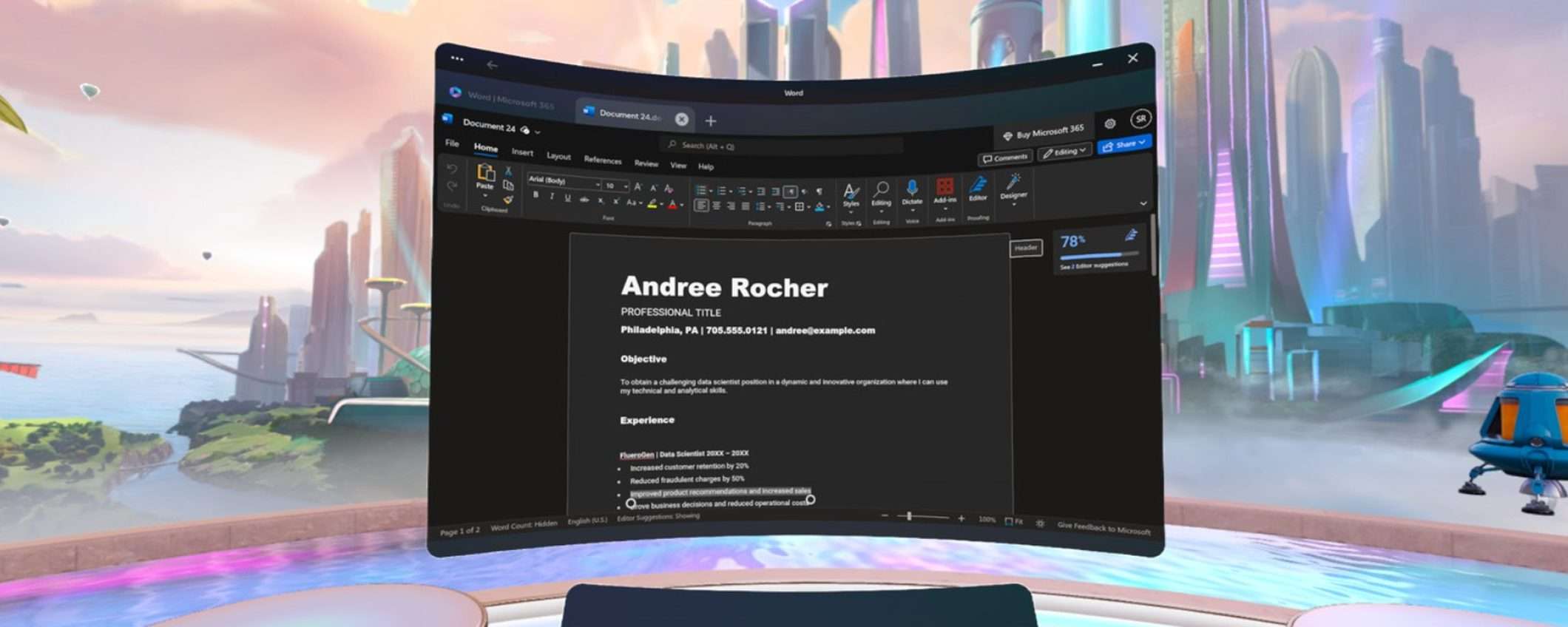
Task: Start voice input with Dictate
Action: pos(912,190)
